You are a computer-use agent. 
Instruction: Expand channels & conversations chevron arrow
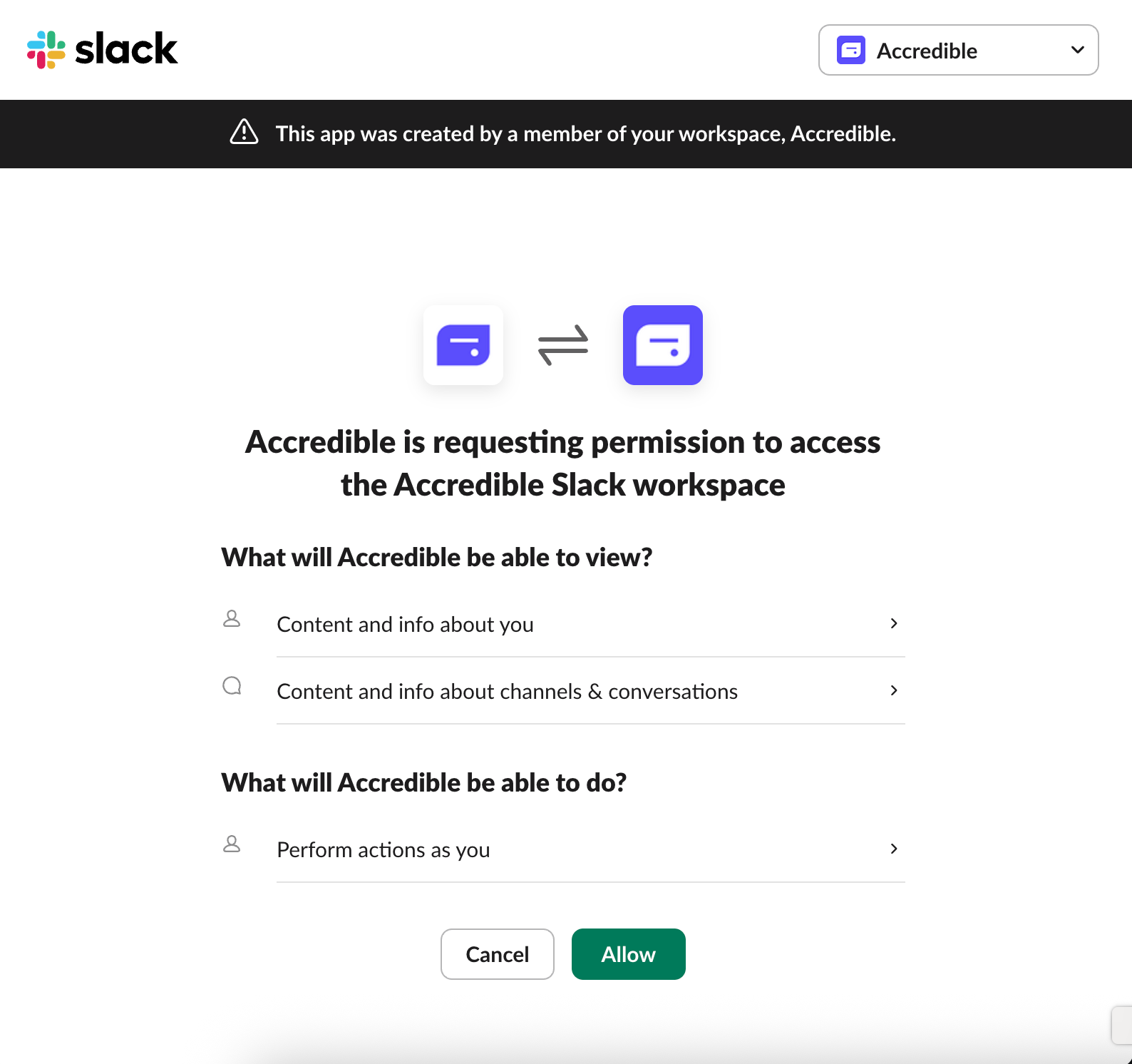(894, 690)
